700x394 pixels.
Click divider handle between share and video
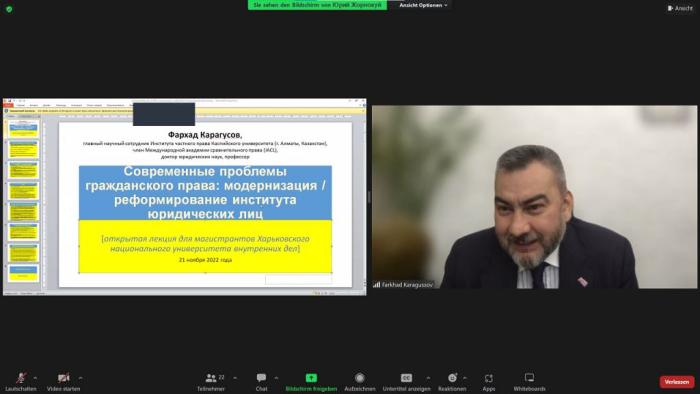369,197
